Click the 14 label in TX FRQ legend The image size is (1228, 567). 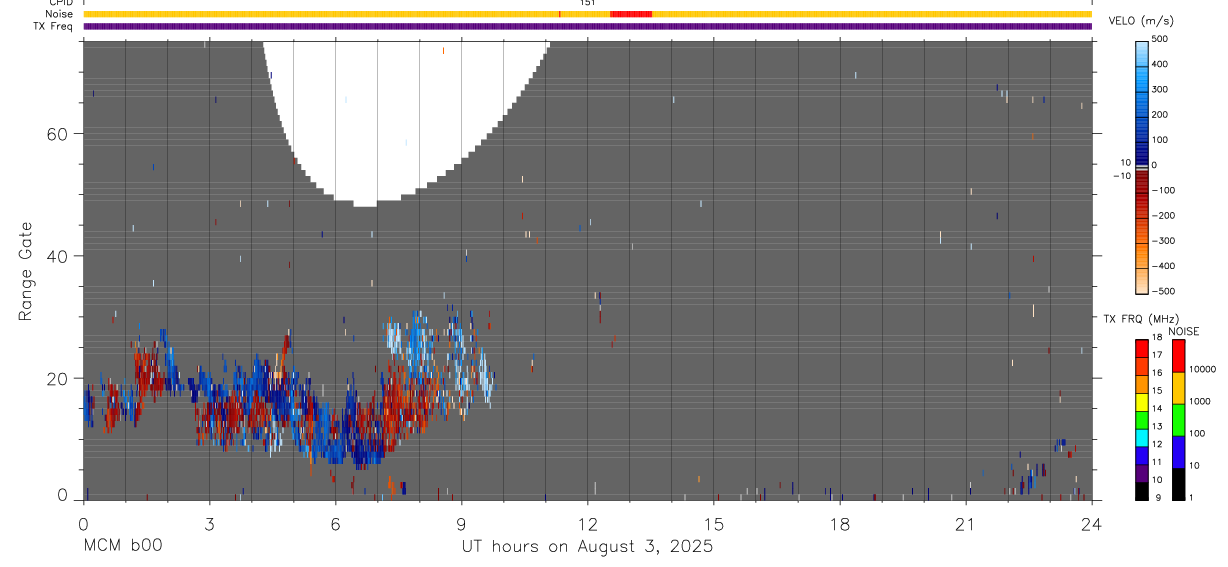pyautogui.click(x=1157, y=408)
